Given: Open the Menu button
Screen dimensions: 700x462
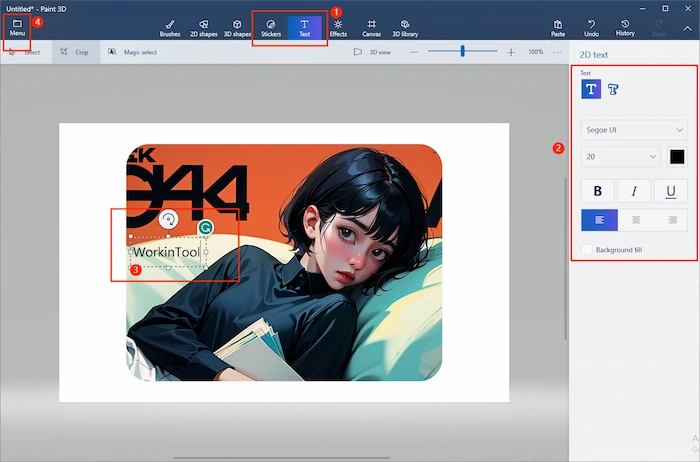Looking at the screenshot, I should tap(17, 27).
